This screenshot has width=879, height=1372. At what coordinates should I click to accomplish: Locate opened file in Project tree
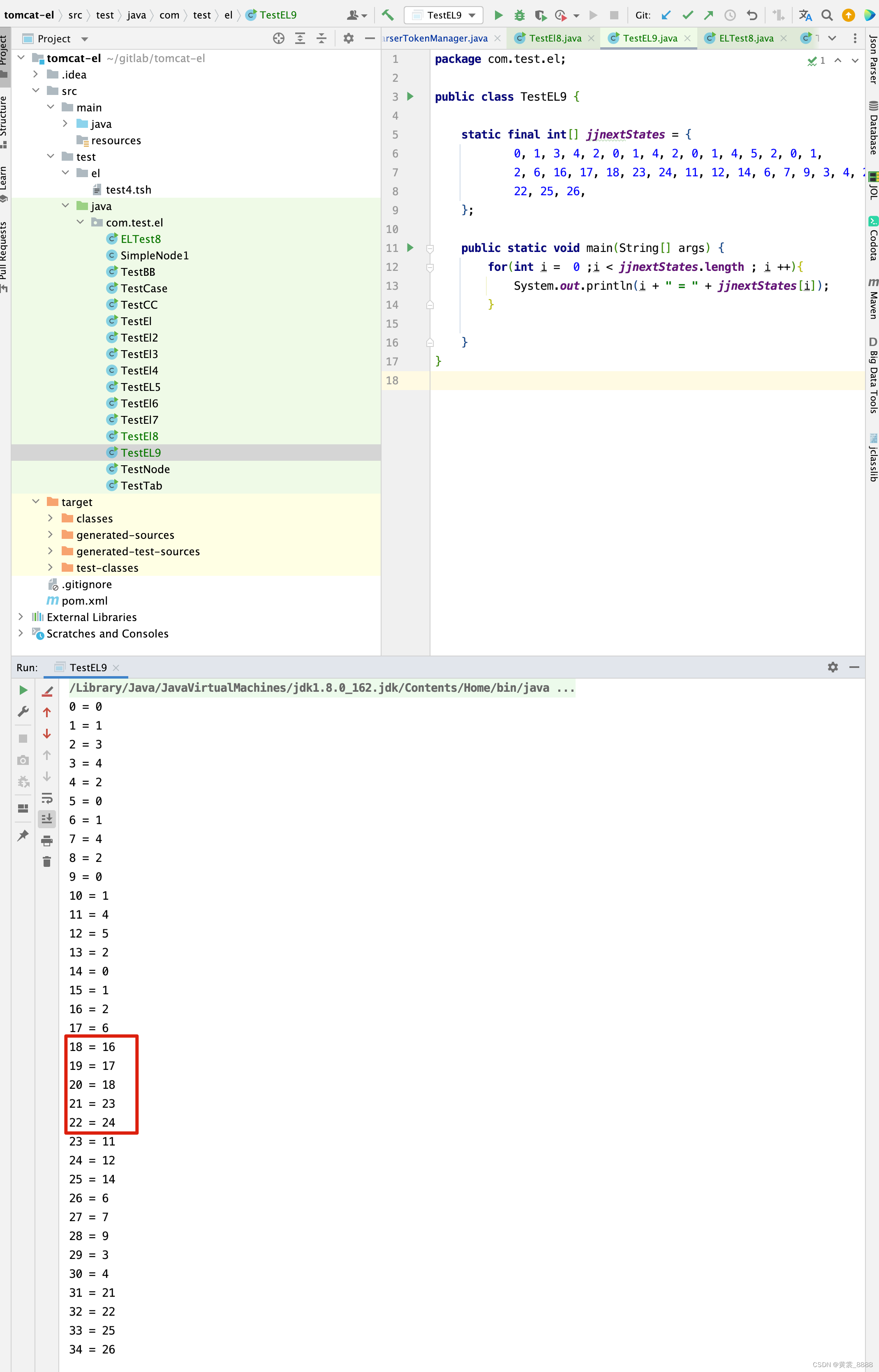click(x=278, y=38)
